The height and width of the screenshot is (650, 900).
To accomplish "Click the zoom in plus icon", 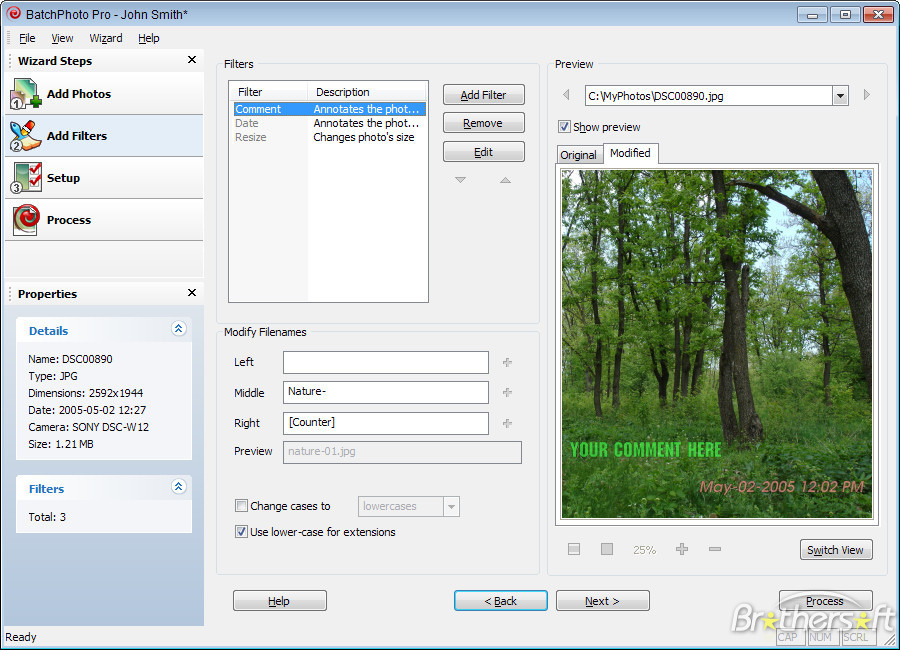I will tap(682, 549).
